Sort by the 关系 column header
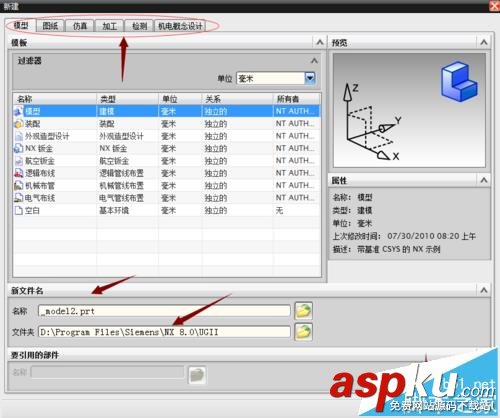 click(237, 99)
